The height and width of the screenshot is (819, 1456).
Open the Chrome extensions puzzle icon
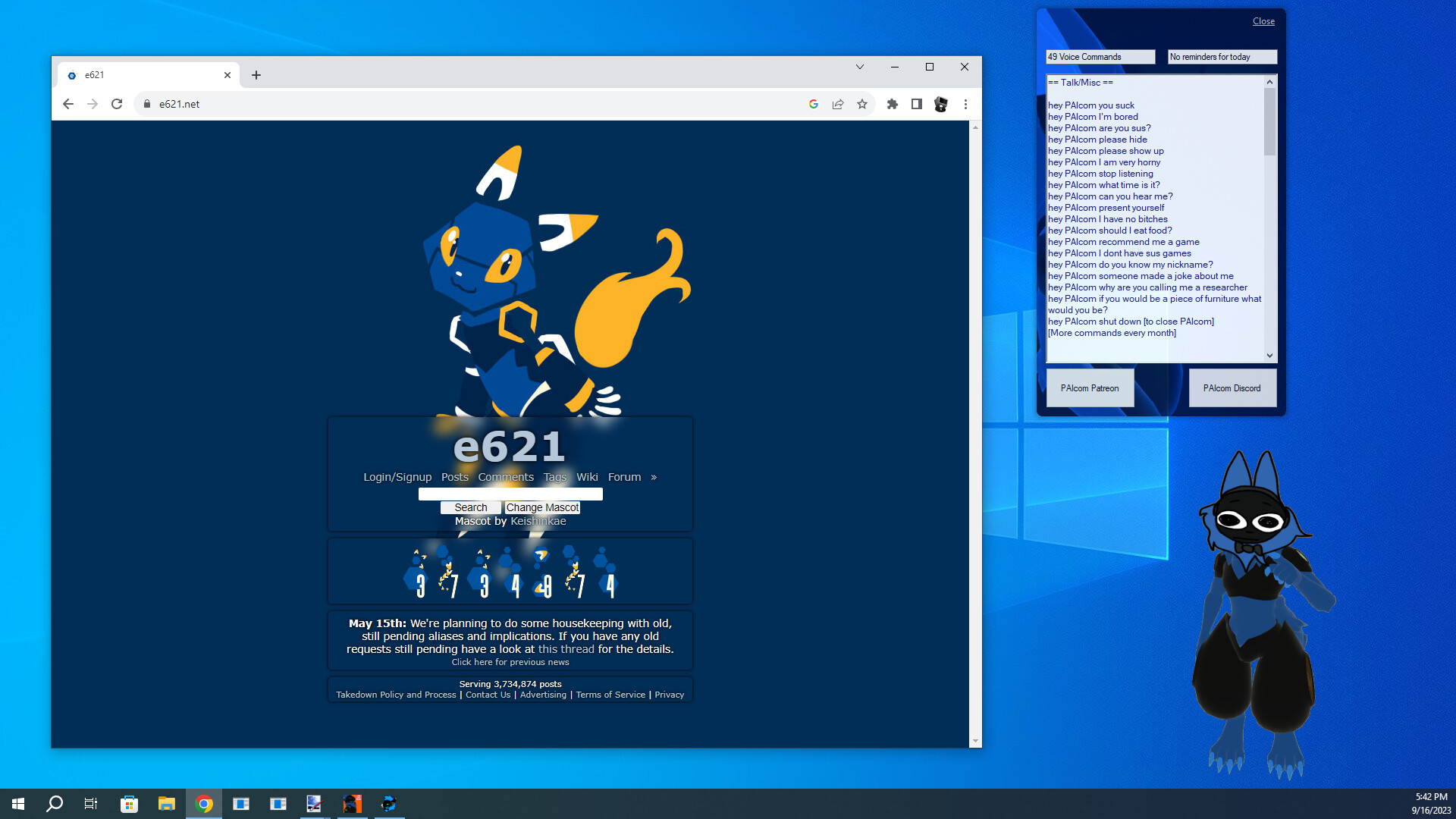pos(892,104)
